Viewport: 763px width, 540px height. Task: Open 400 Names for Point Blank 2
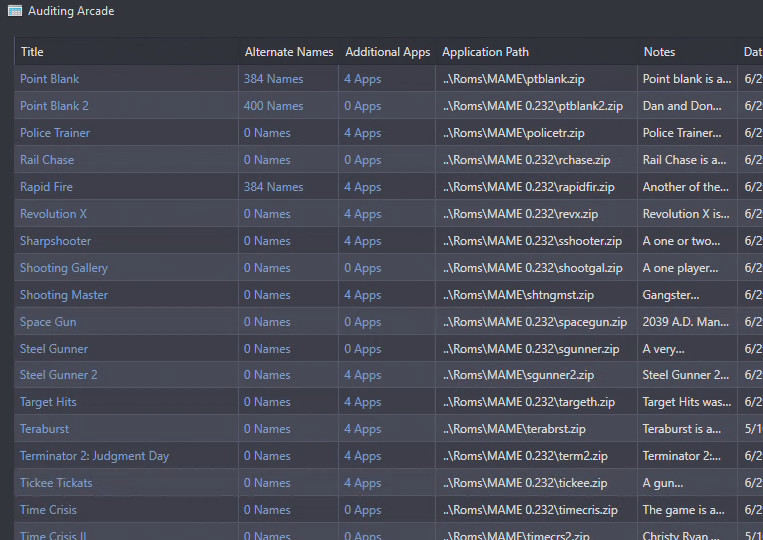pyautogui.click(x=273, y=106)
